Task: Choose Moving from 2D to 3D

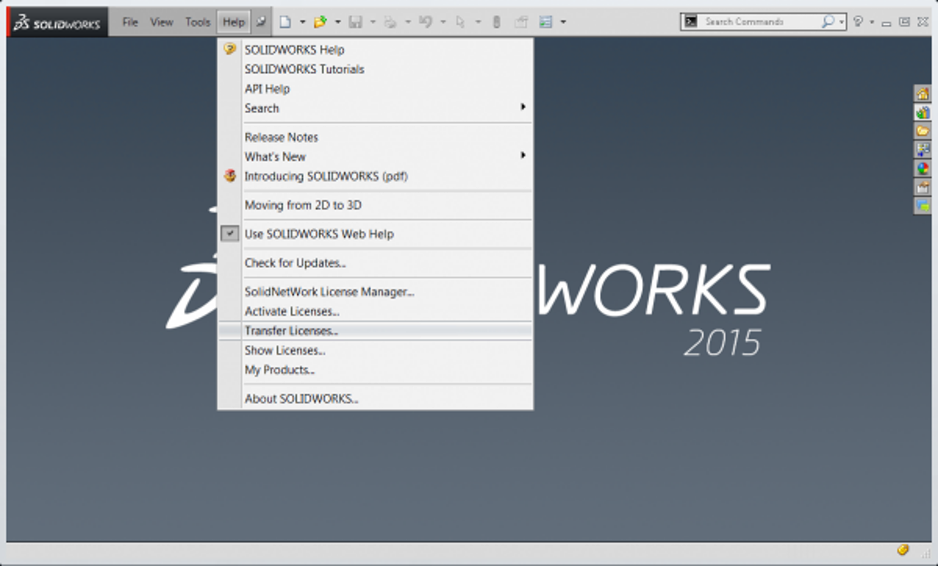Action: point(375,205)
